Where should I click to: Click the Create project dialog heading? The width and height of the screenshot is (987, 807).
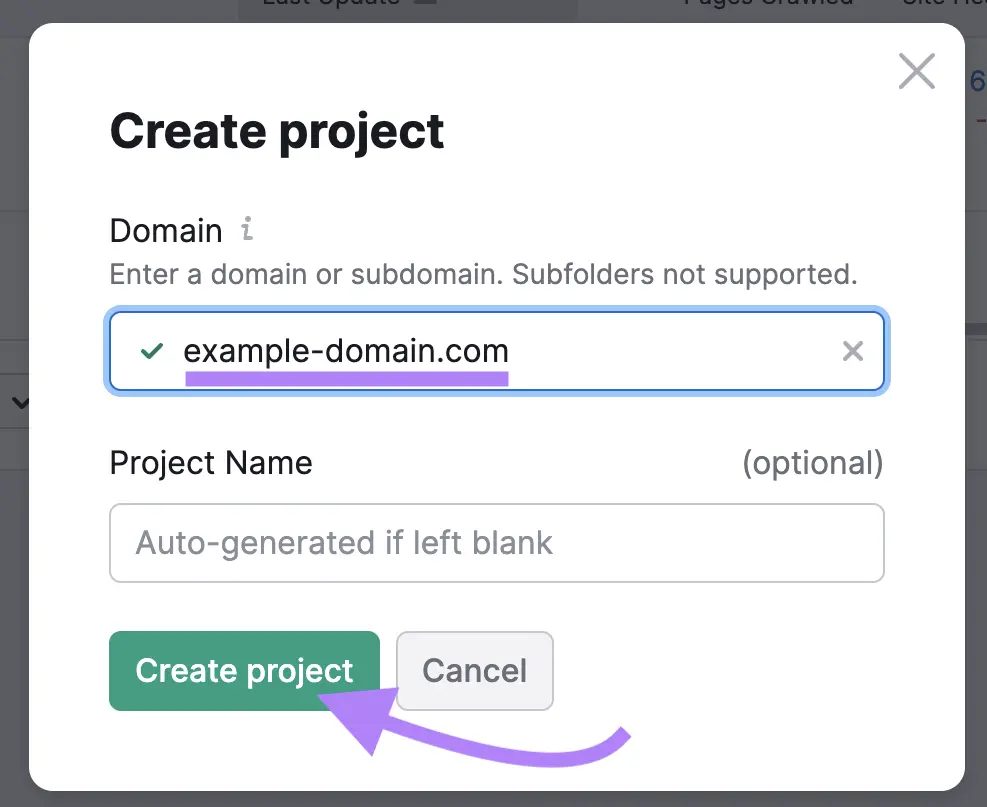click(x=276, y=130)
